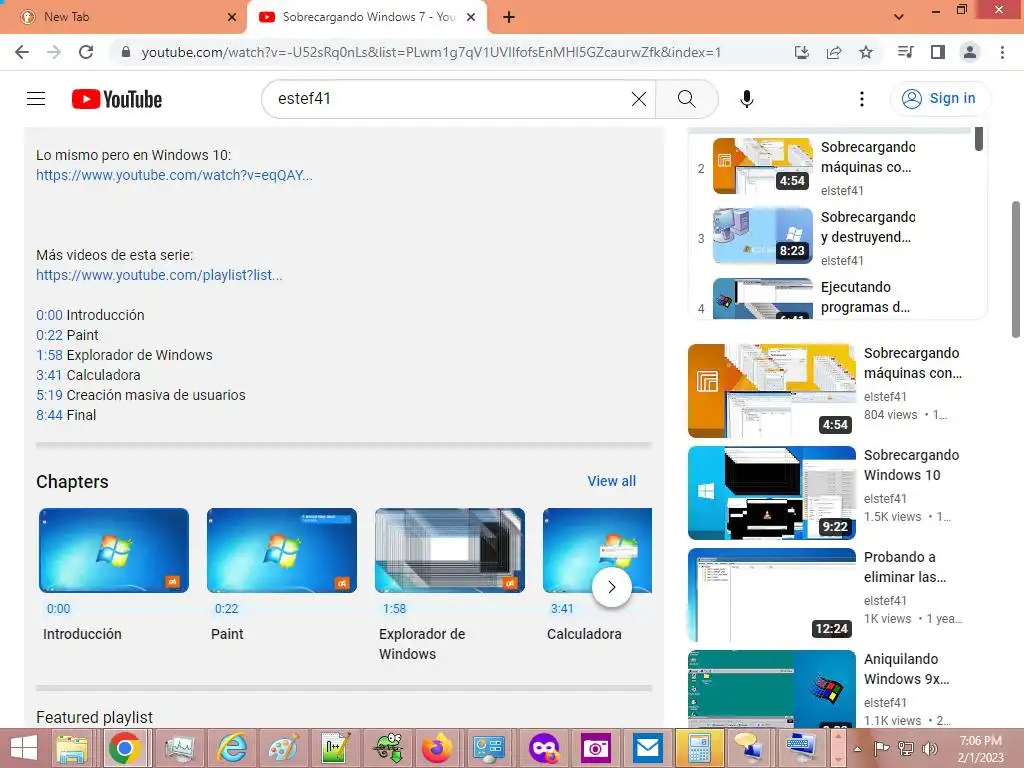This screenshot has height=768, width=1024.
Task: Open the playlist link under Más videos
Action: [x=159, y=275]
